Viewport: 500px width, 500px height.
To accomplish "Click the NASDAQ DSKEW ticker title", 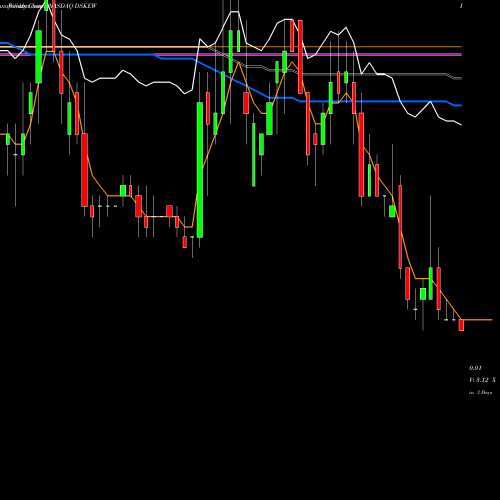I will [72, 6].
